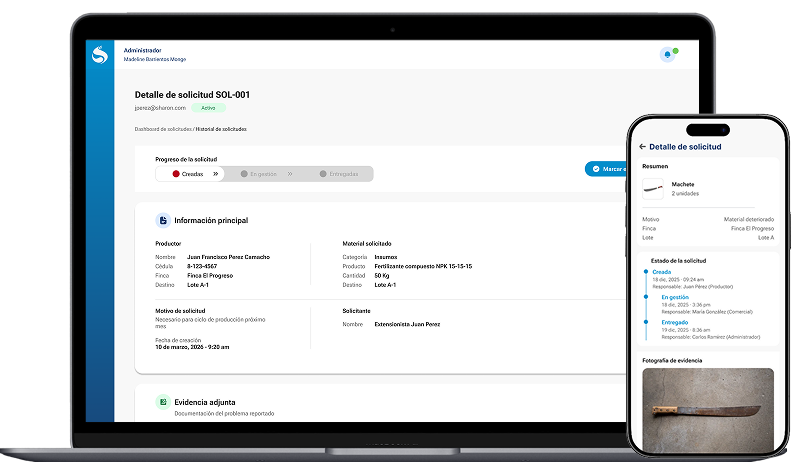Open the notifications bell
This screenshot has width=794, height=462.
point(667,55)
